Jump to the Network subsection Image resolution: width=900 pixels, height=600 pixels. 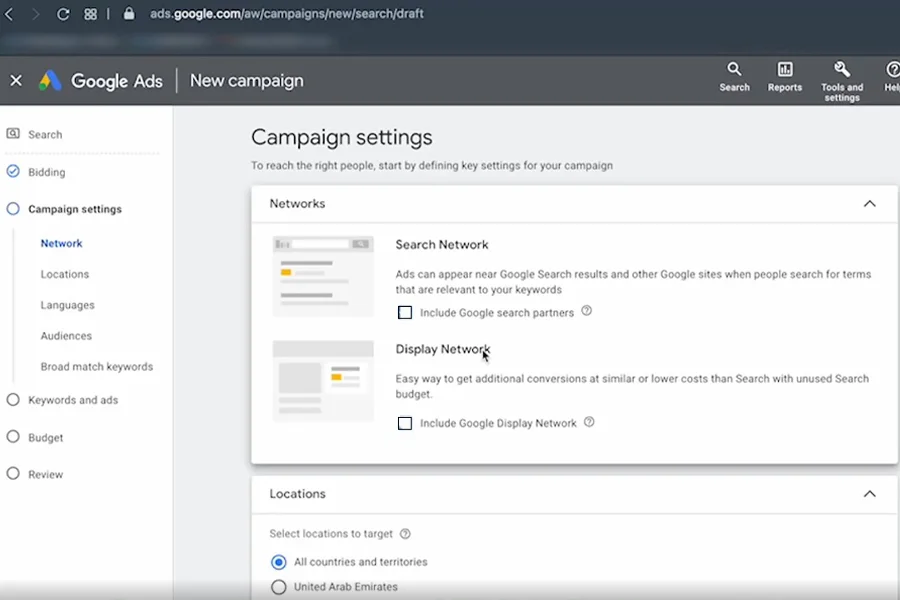click(61, 243)
